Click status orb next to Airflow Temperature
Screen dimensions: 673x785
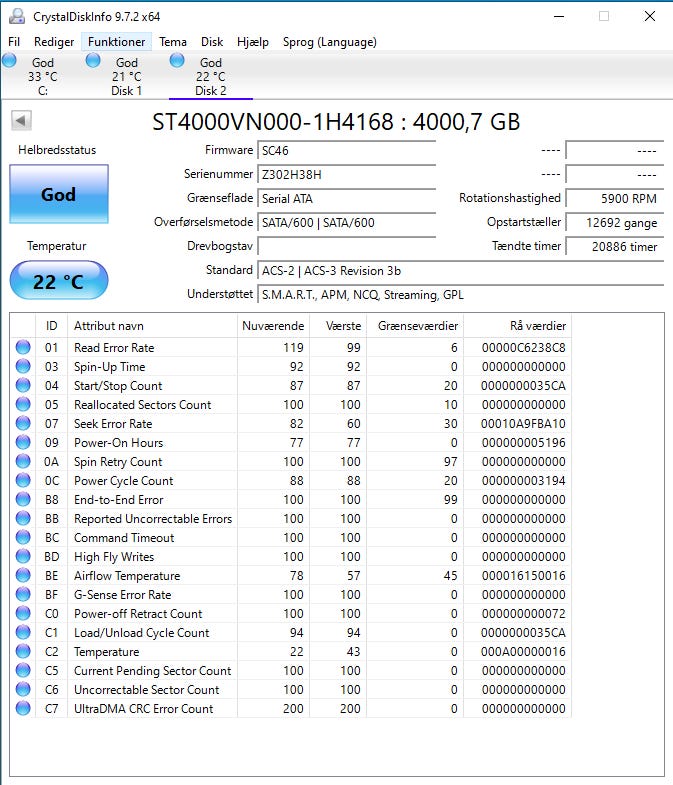point(23,576)
